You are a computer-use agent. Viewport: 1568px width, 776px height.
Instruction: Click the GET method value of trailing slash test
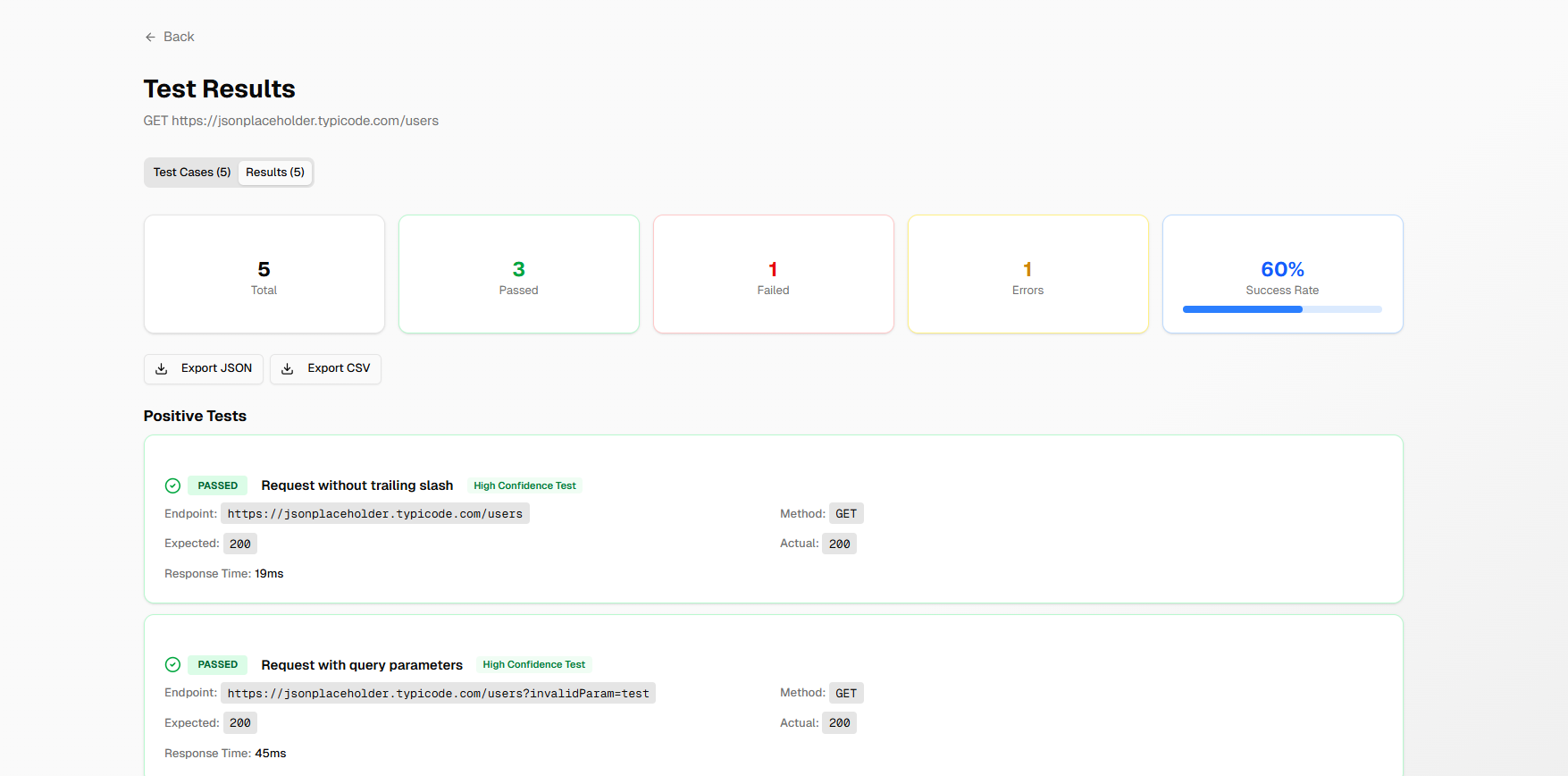pos(846,513)
